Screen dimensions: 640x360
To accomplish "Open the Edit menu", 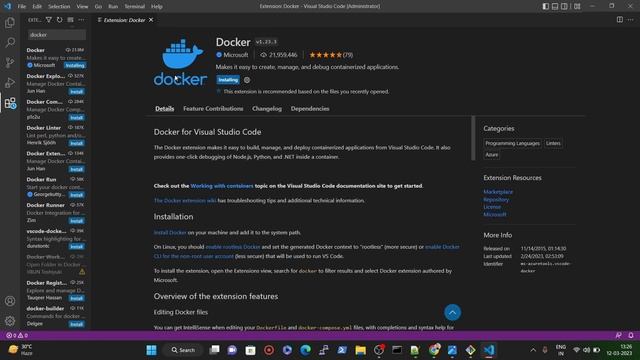I will (x=37, y=6).
